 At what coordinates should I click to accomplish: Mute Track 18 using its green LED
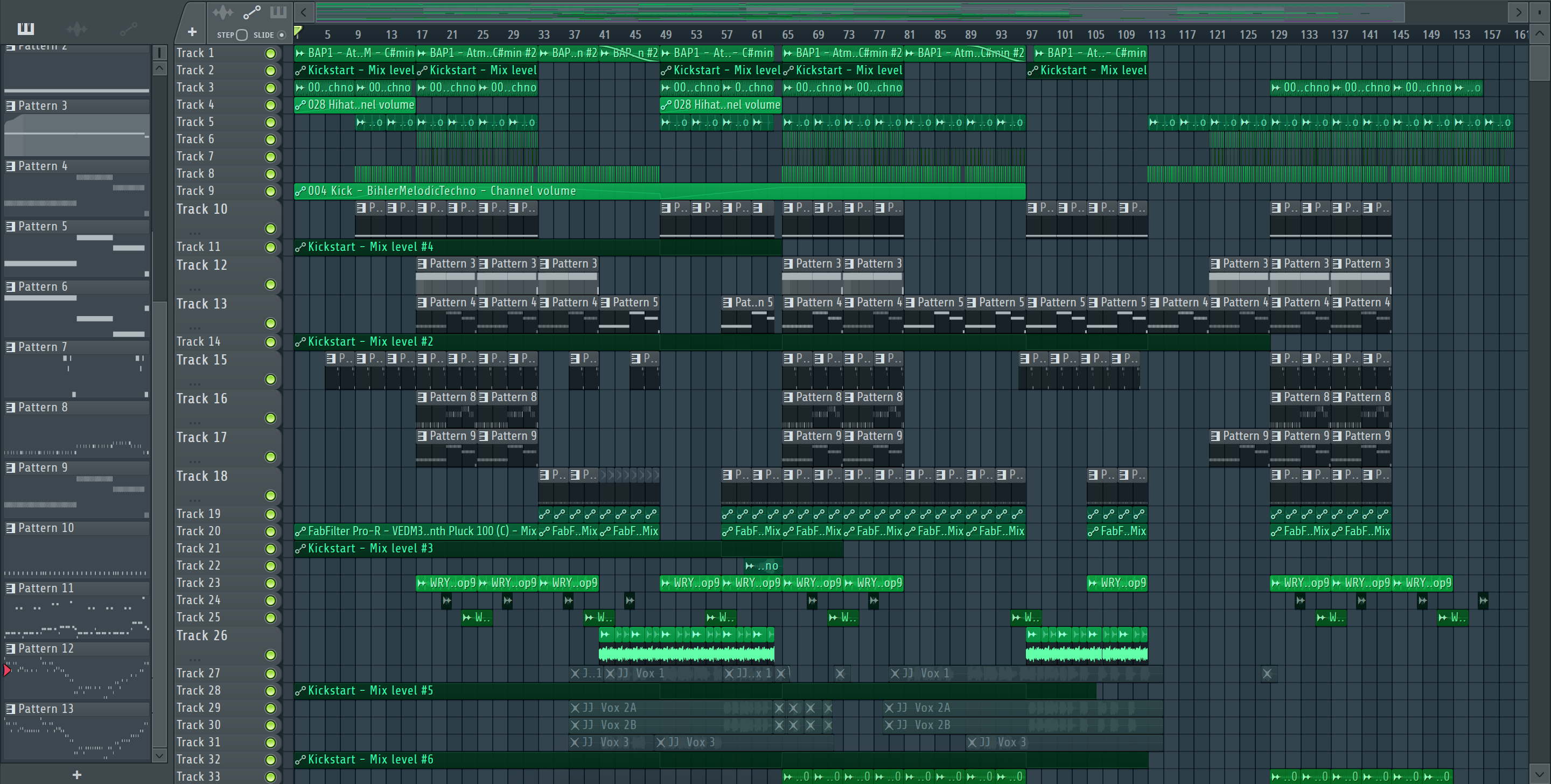[x=270, y=496]
